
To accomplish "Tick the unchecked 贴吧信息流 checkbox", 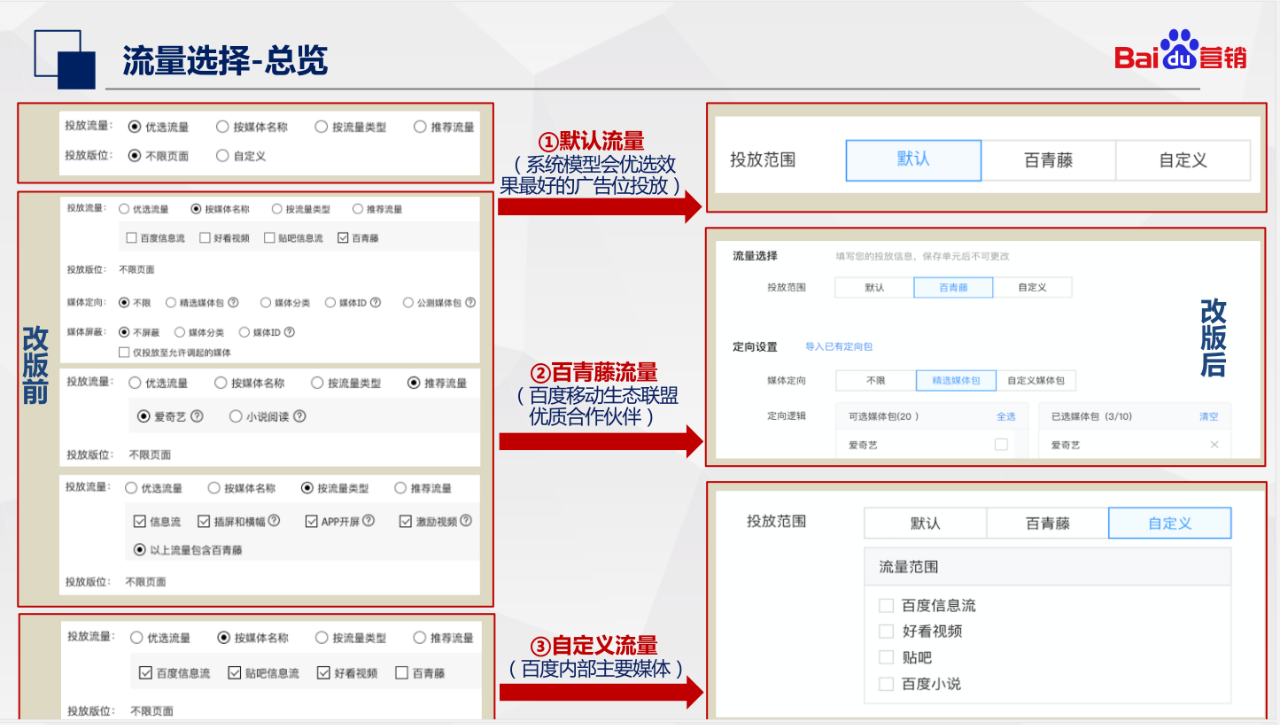I will tap(270, 238).
